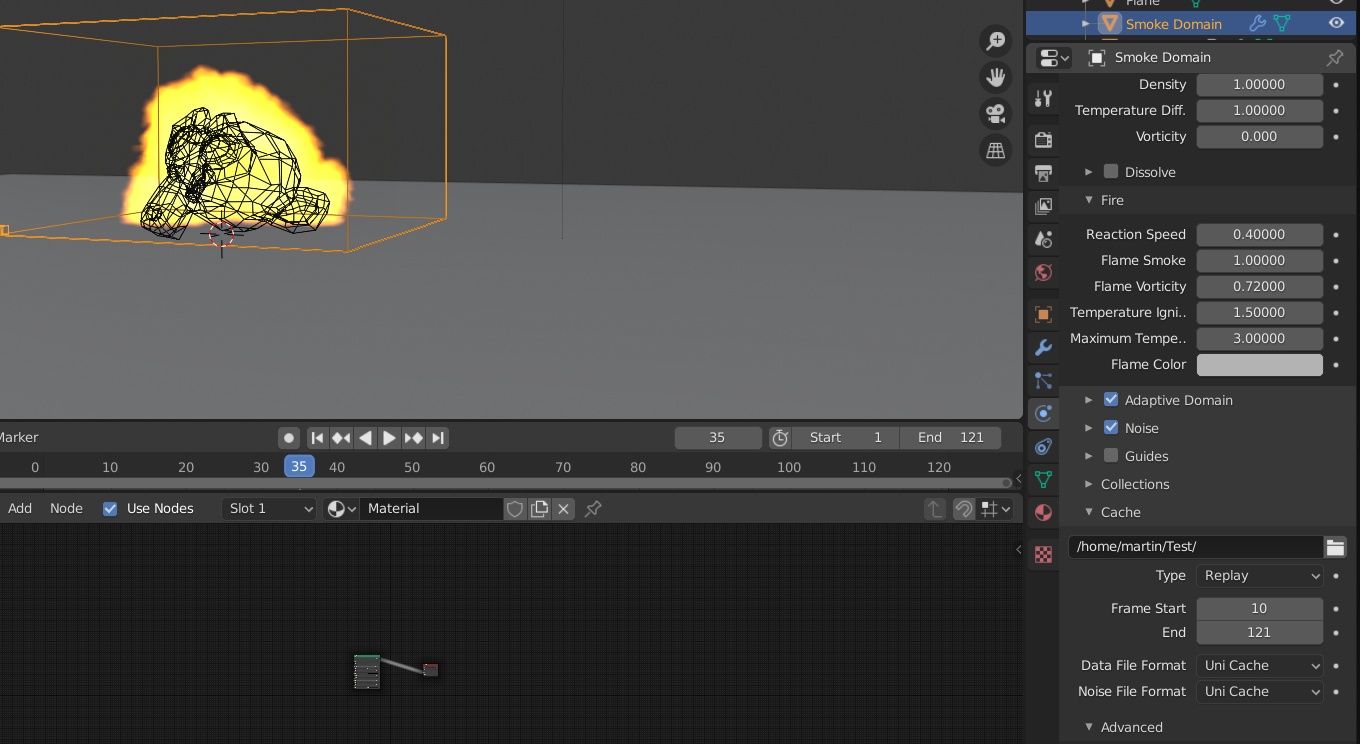Disable the Noise checkbox
The height and width of the screenshot is (744, 1360).
pos(1111,427)
